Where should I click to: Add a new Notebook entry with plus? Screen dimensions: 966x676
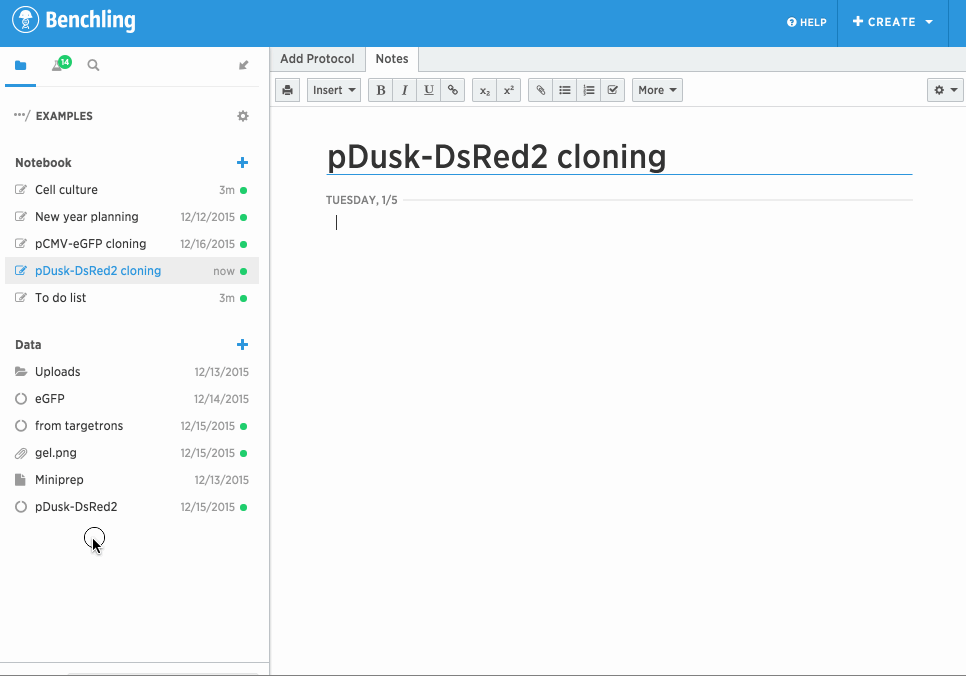(x=242, y=163)
